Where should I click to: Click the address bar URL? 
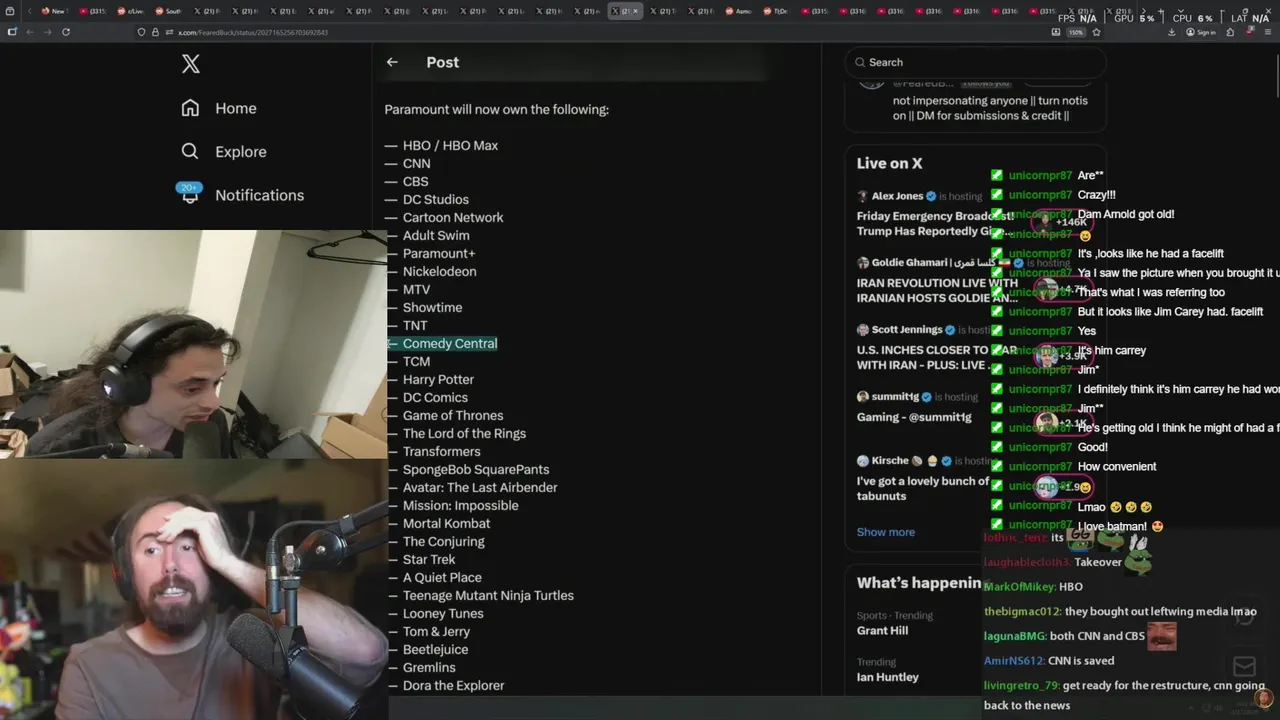[253, 32]
